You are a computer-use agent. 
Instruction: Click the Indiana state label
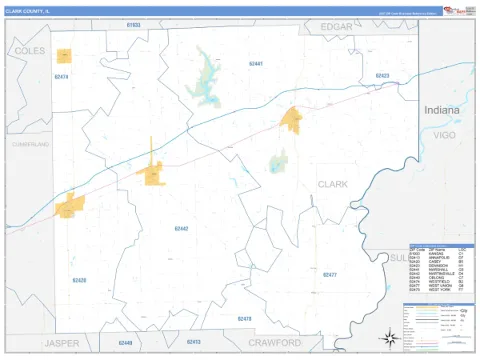click(442, 110)
